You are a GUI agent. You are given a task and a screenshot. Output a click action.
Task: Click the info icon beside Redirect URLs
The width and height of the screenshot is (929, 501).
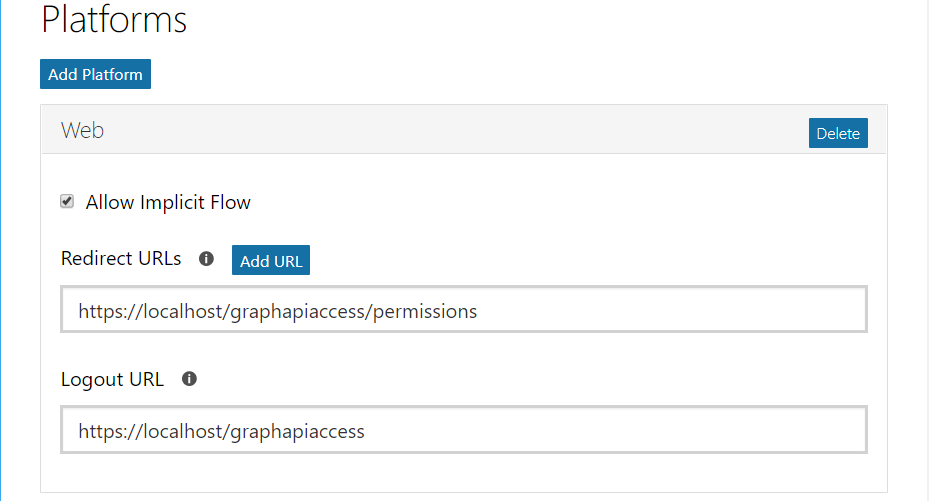coord(207,259)
